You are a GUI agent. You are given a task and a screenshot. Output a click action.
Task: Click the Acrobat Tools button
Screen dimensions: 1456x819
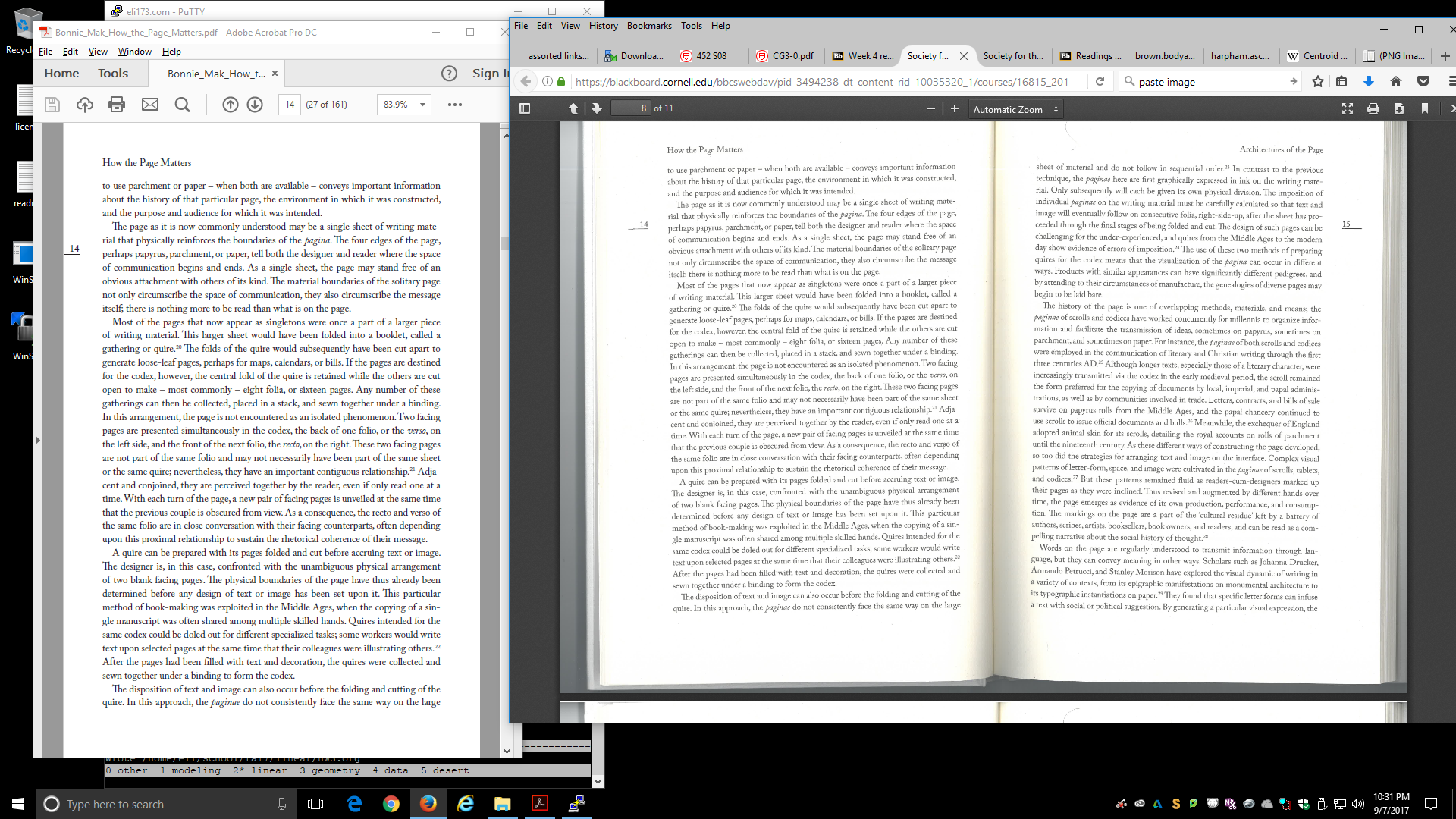click(x=113, y=73)
